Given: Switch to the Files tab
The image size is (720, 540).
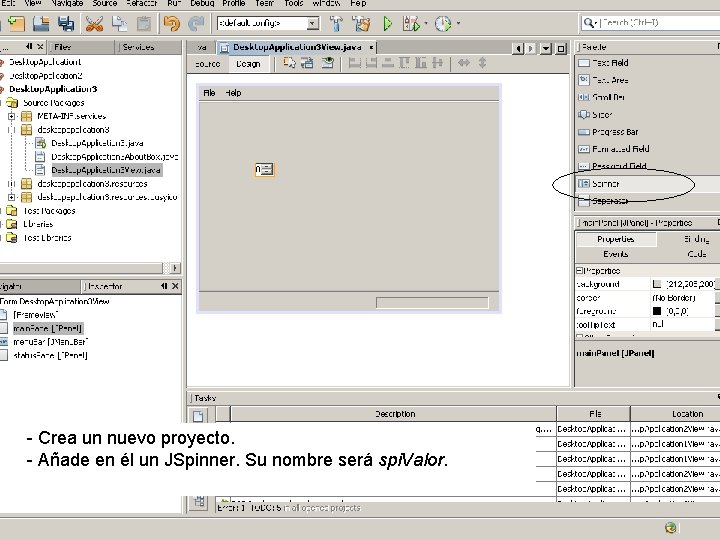Looking at the screenshot, I should (x=82, y=47).
